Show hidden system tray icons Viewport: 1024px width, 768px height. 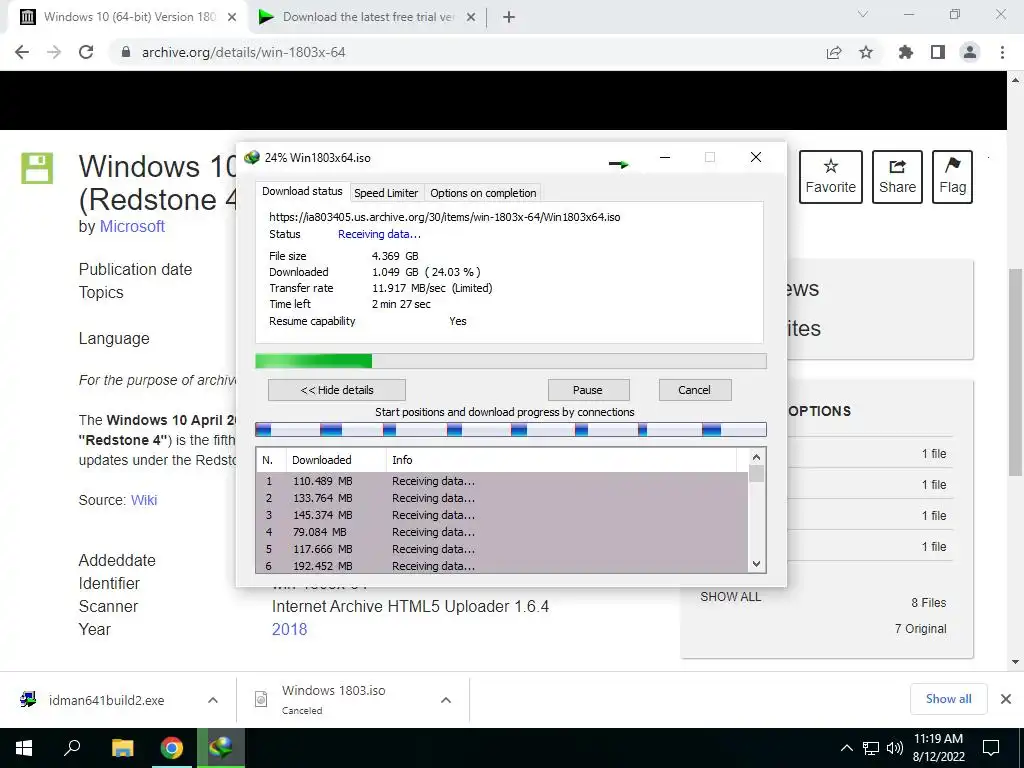click(x=846, y=748)
